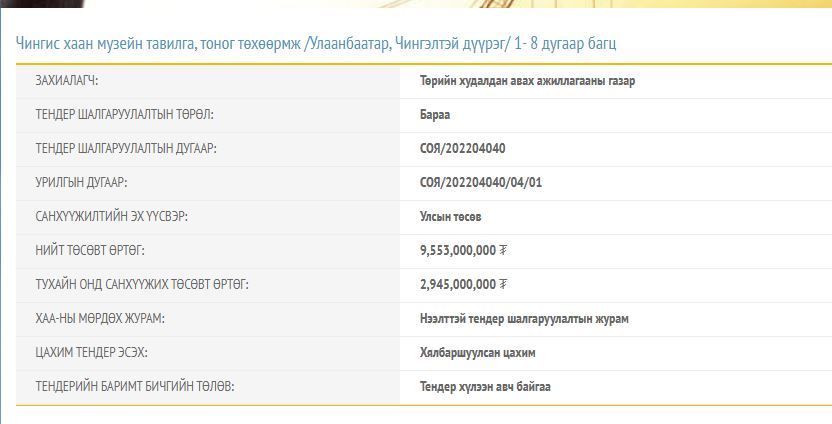
Task: Click 'Нээлттэй тендер шалгаруулалтын журам' value
Action: click(x=524, y=319)
